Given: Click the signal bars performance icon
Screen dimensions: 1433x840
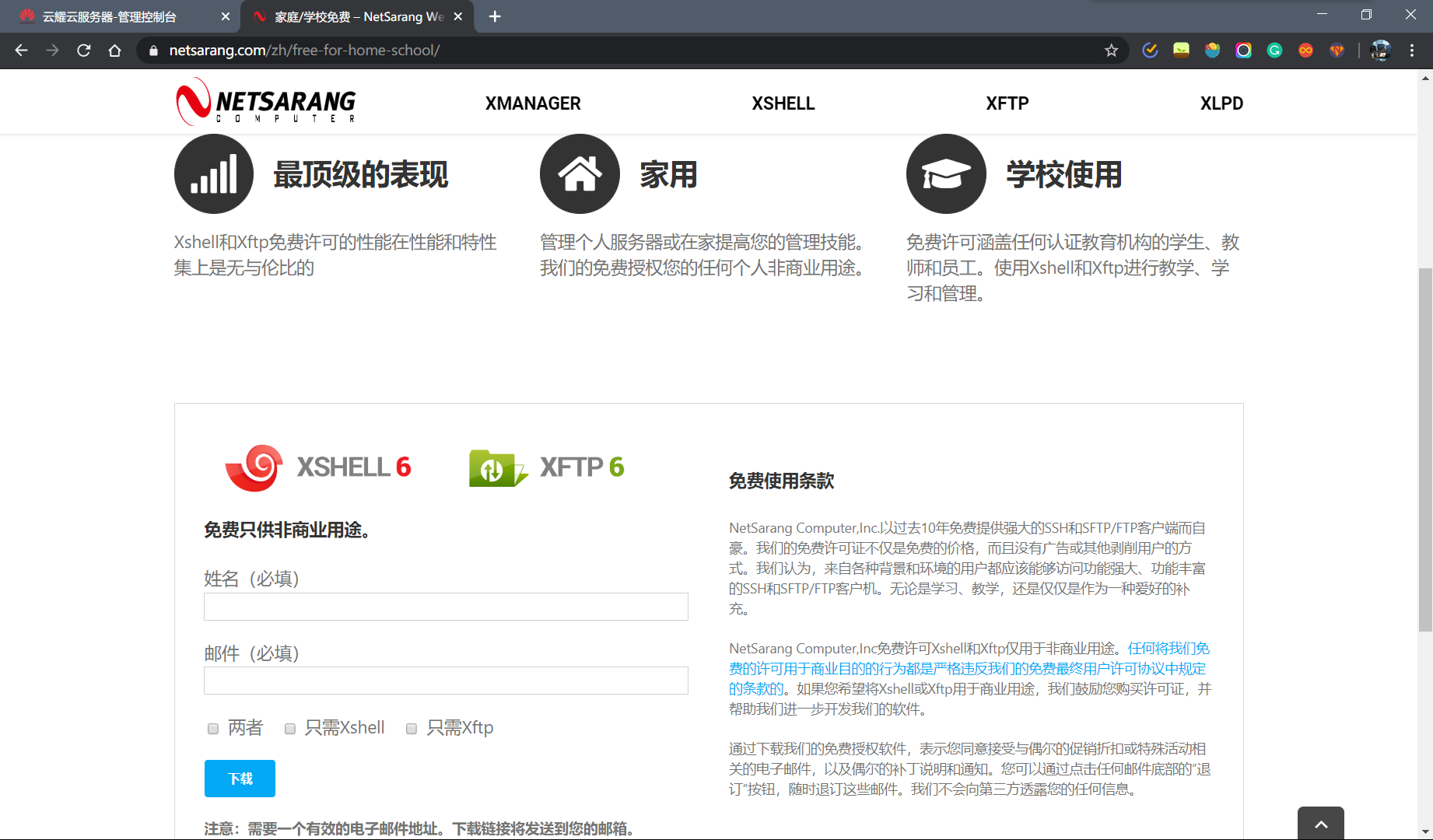Looking at the screenshot, I should [214, 174].
